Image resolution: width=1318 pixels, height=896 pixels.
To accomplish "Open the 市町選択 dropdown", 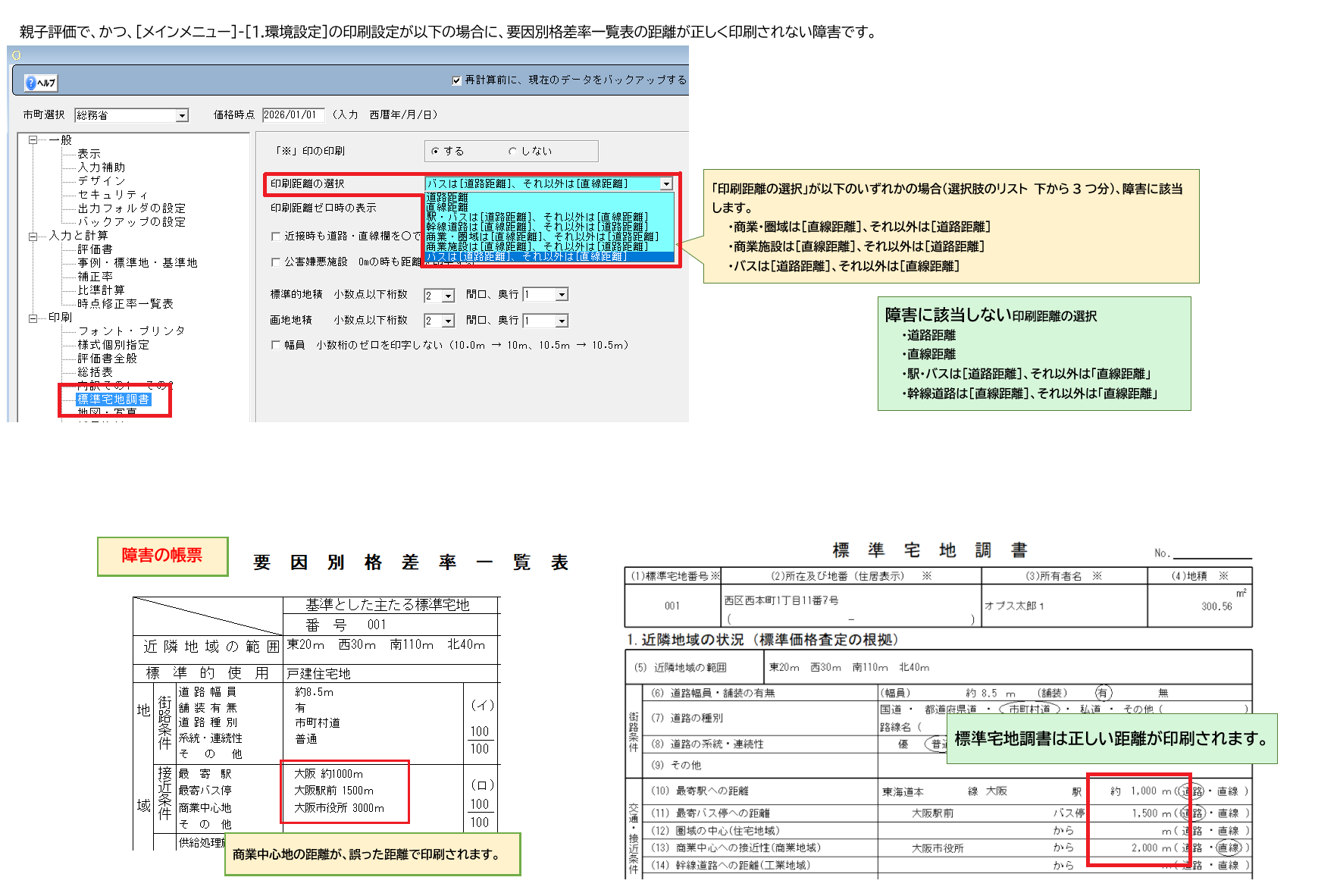I will (182, 115).
